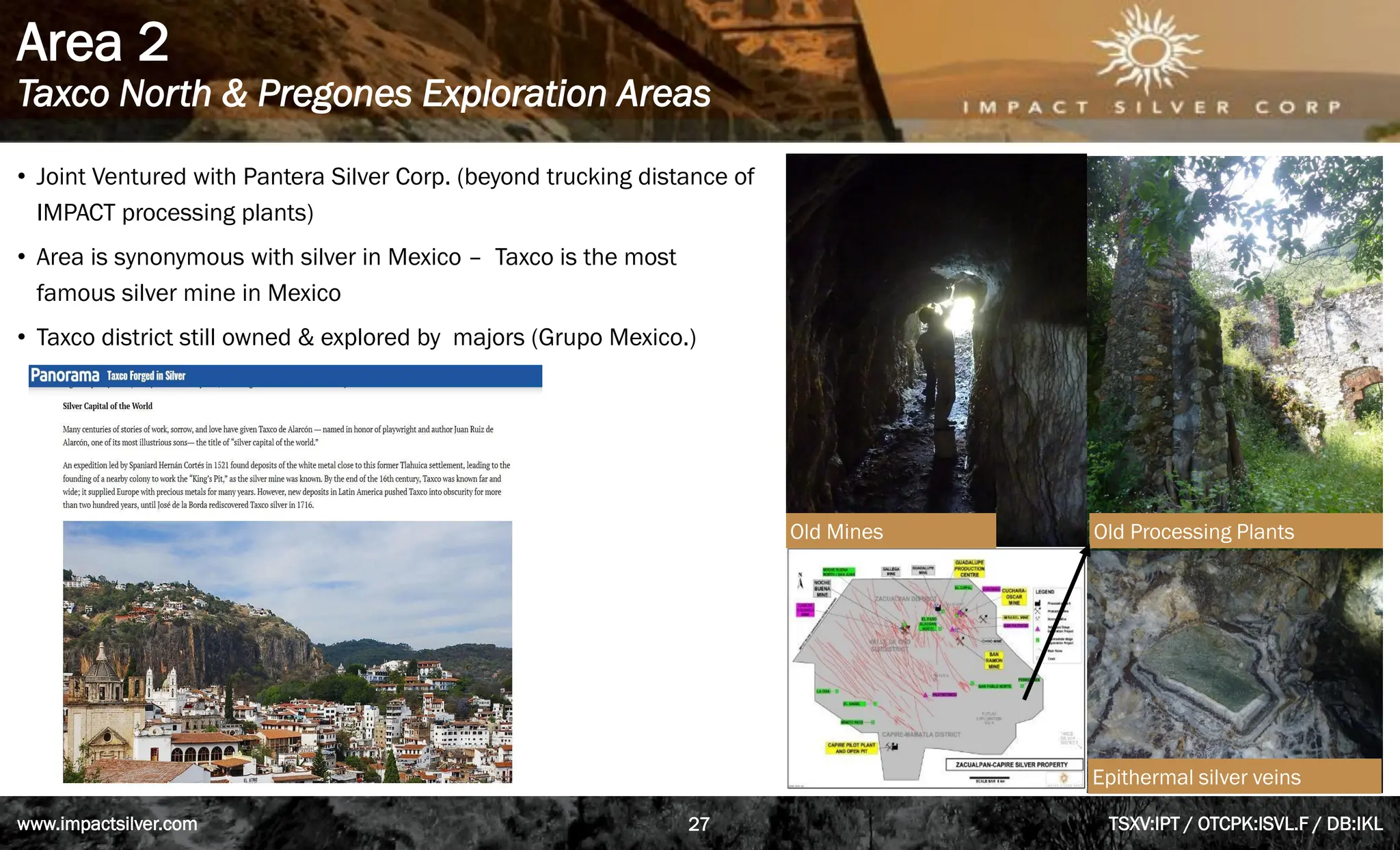The height and width of the screenshot is (850, 1400).
Task: Select the Silver Capital of the World heading
Action: click(x=107, y=406)
